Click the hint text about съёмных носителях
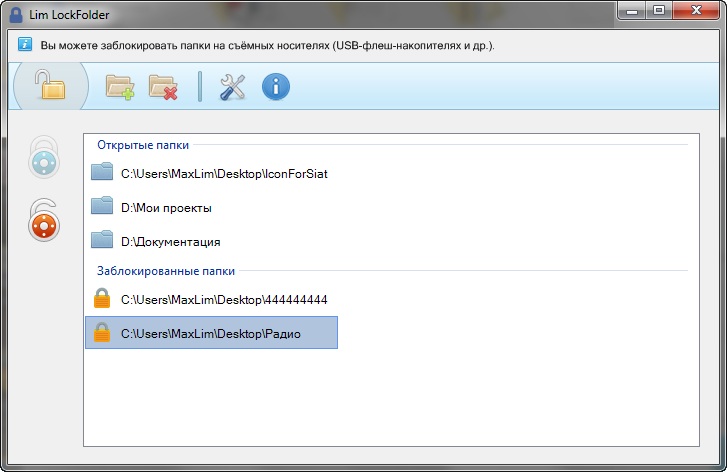 point(267,45)
